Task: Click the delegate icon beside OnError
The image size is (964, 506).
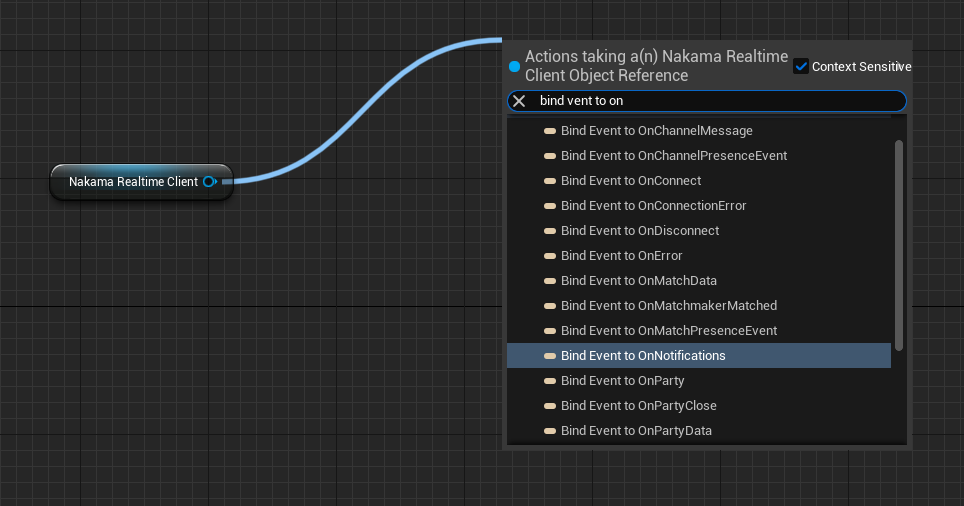Action: pyautogui.click(x=549, y=256)
